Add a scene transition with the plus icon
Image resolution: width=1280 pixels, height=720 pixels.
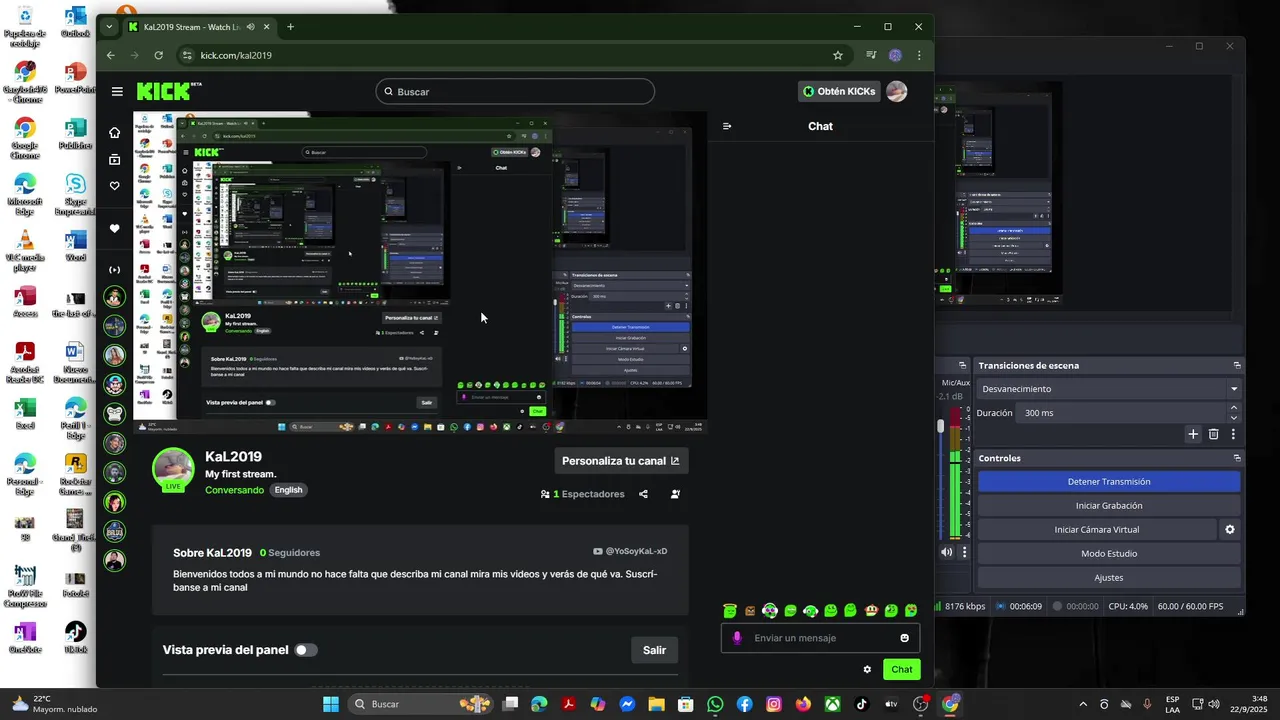click(x=1193, y=434)
